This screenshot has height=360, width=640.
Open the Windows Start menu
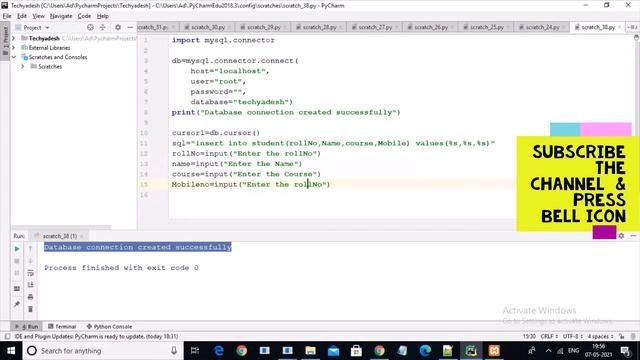pos(11,351)
